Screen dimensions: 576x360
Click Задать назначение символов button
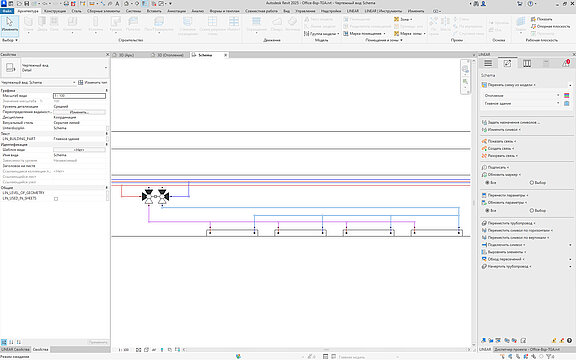click(x=511, y=122)
